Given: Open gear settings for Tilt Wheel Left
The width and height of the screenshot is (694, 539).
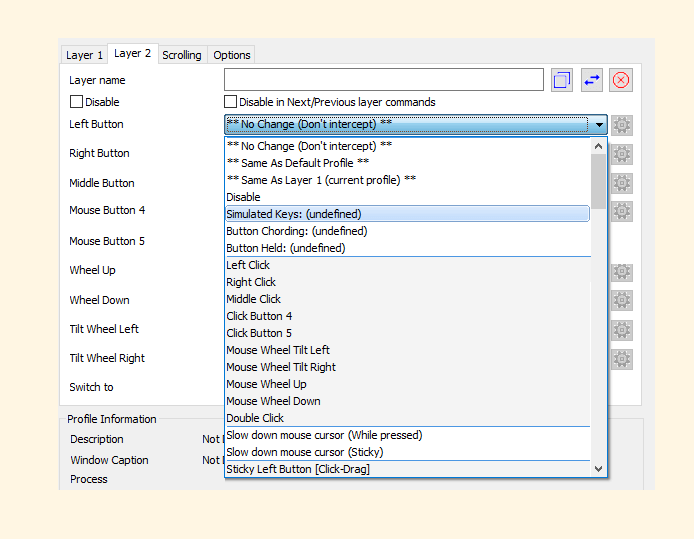Looking at the screenshot, I should pos(622,330).
